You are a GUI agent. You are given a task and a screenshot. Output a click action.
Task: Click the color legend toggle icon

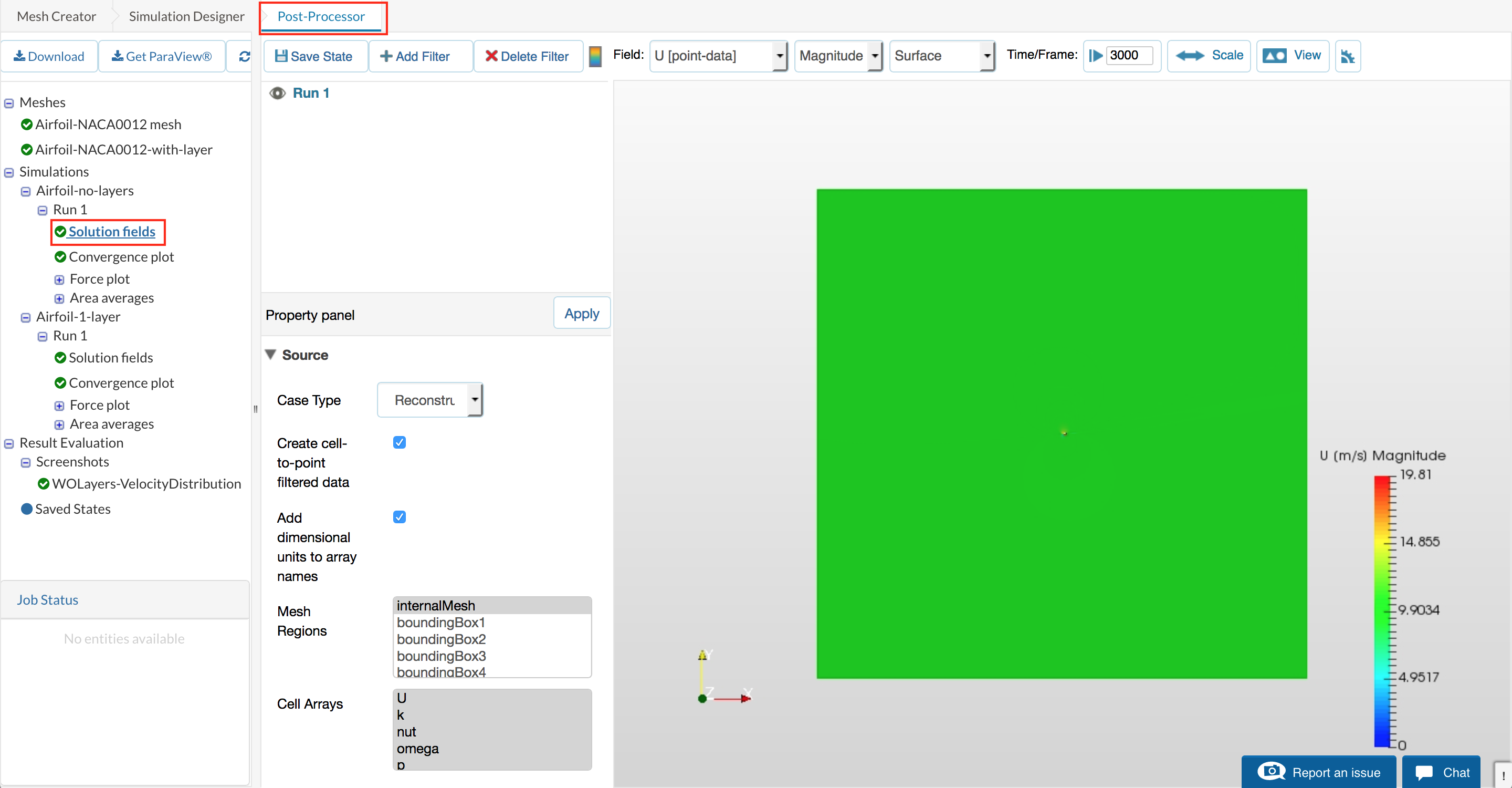[595, 56]
